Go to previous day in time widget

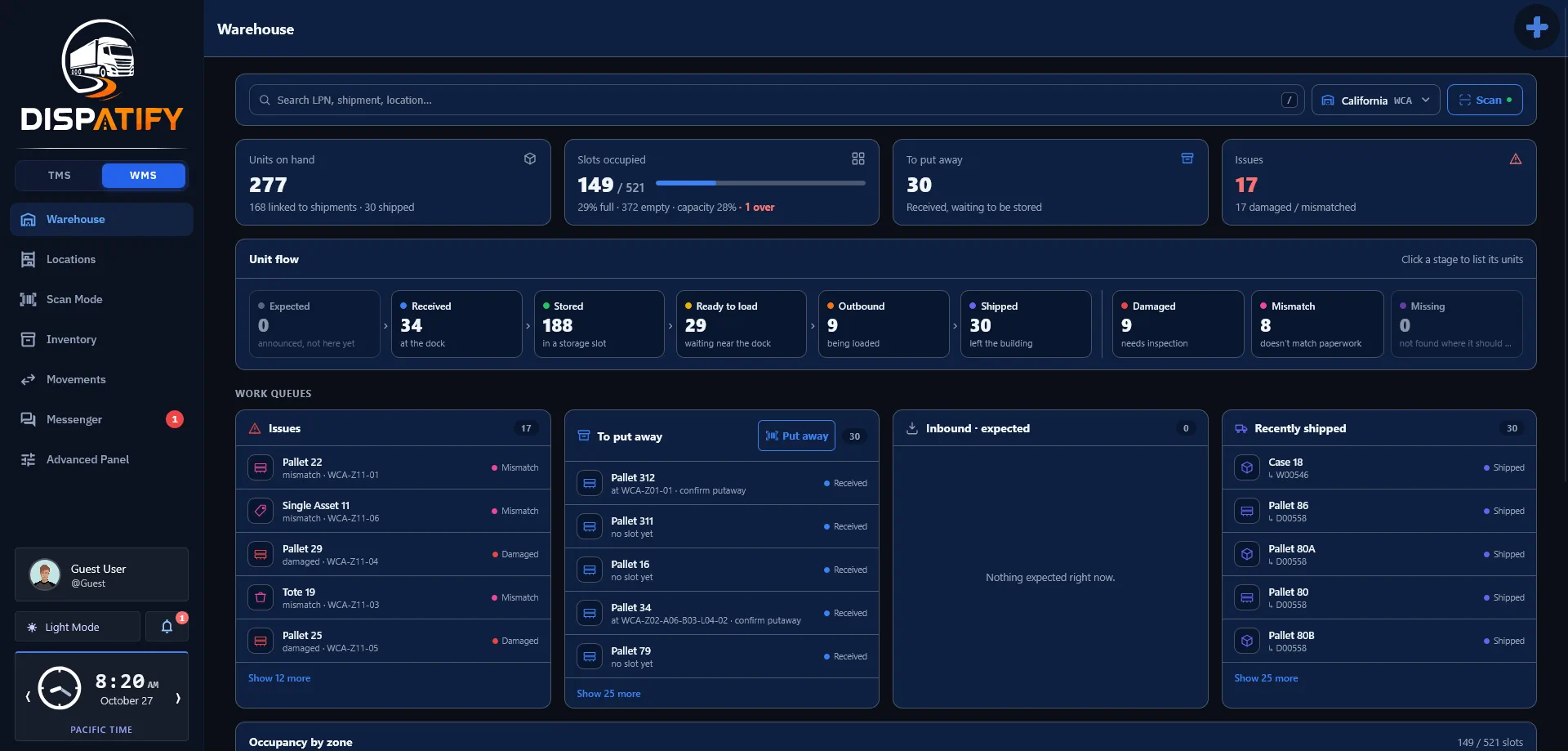[28, 697]
